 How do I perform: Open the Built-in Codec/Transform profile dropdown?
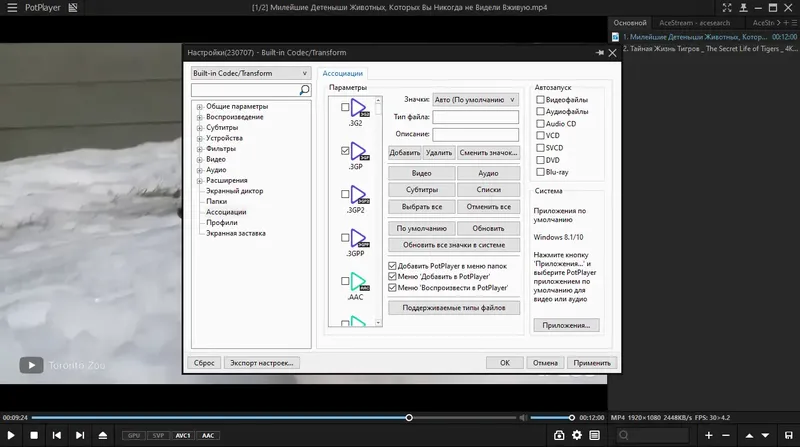tap(250, 73)
